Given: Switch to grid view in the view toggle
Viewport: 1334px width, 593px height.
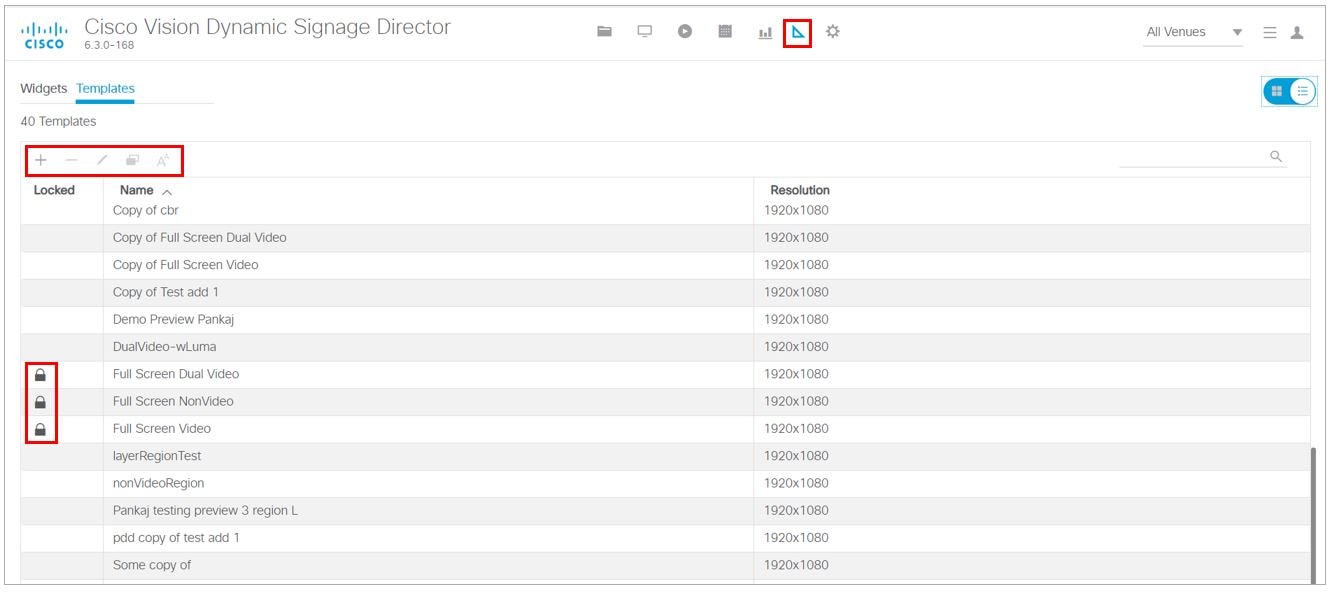Looking at the screenshot, I should click(x=1277, y=91).
